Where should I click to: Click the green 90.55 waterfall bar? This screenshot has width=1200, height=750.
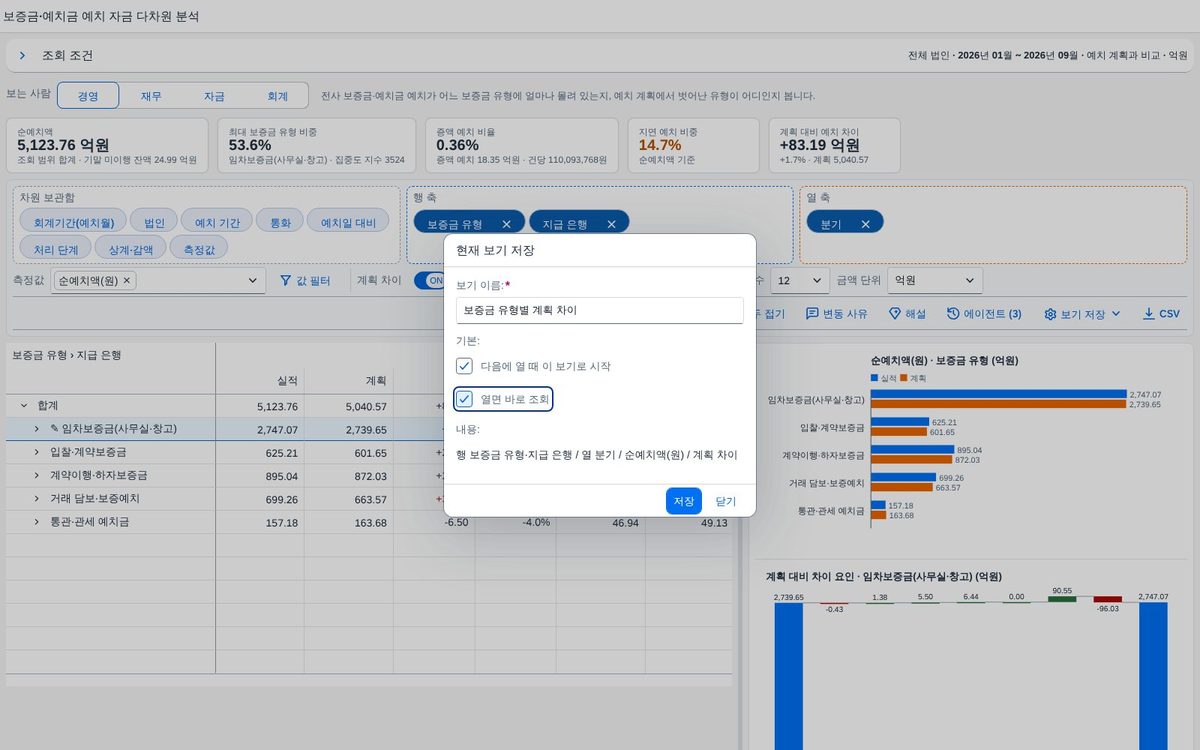coord(1062,599)
